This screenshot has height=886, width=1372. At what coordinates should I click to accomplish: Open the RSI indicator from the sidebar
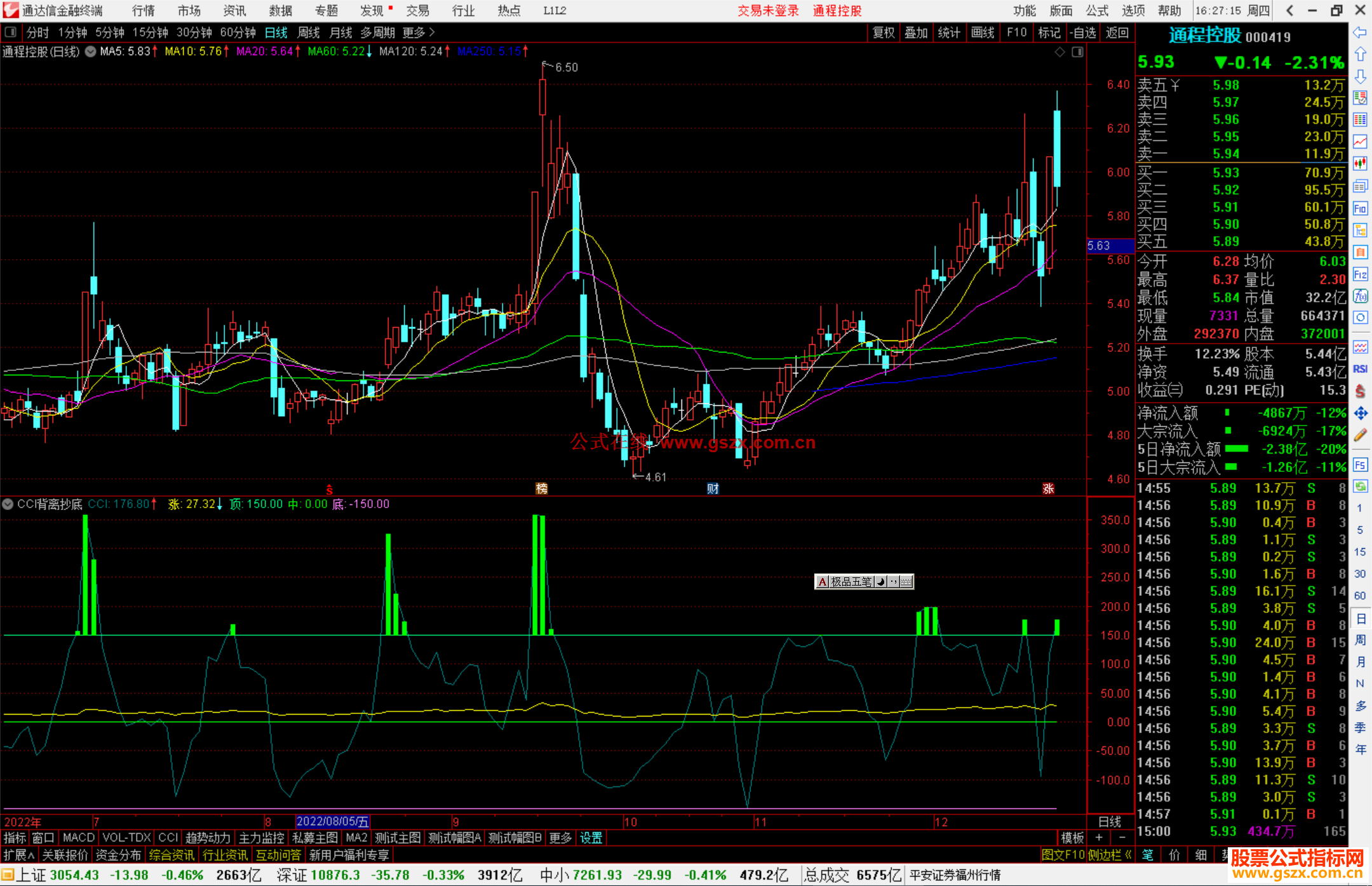(x=1360, y=369)
